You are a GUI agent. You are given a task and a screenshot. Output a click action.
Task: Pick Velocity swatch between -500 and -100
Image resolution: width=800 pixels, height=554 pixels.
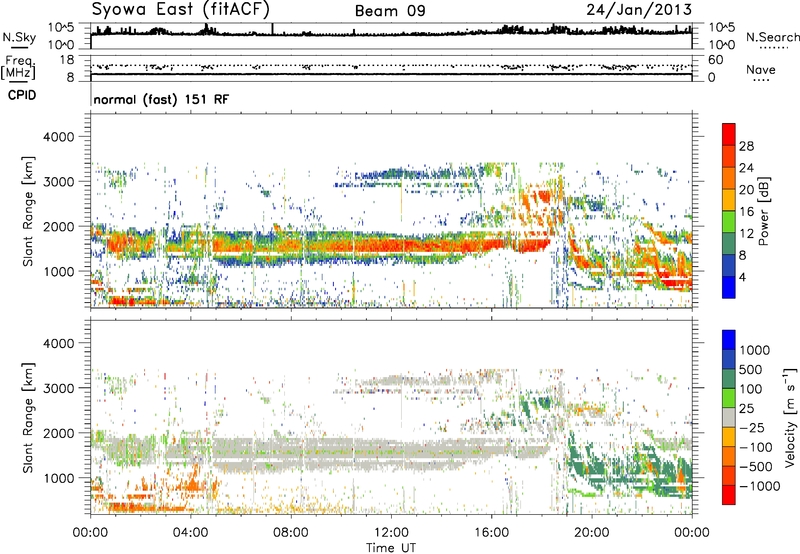(729, 456)
